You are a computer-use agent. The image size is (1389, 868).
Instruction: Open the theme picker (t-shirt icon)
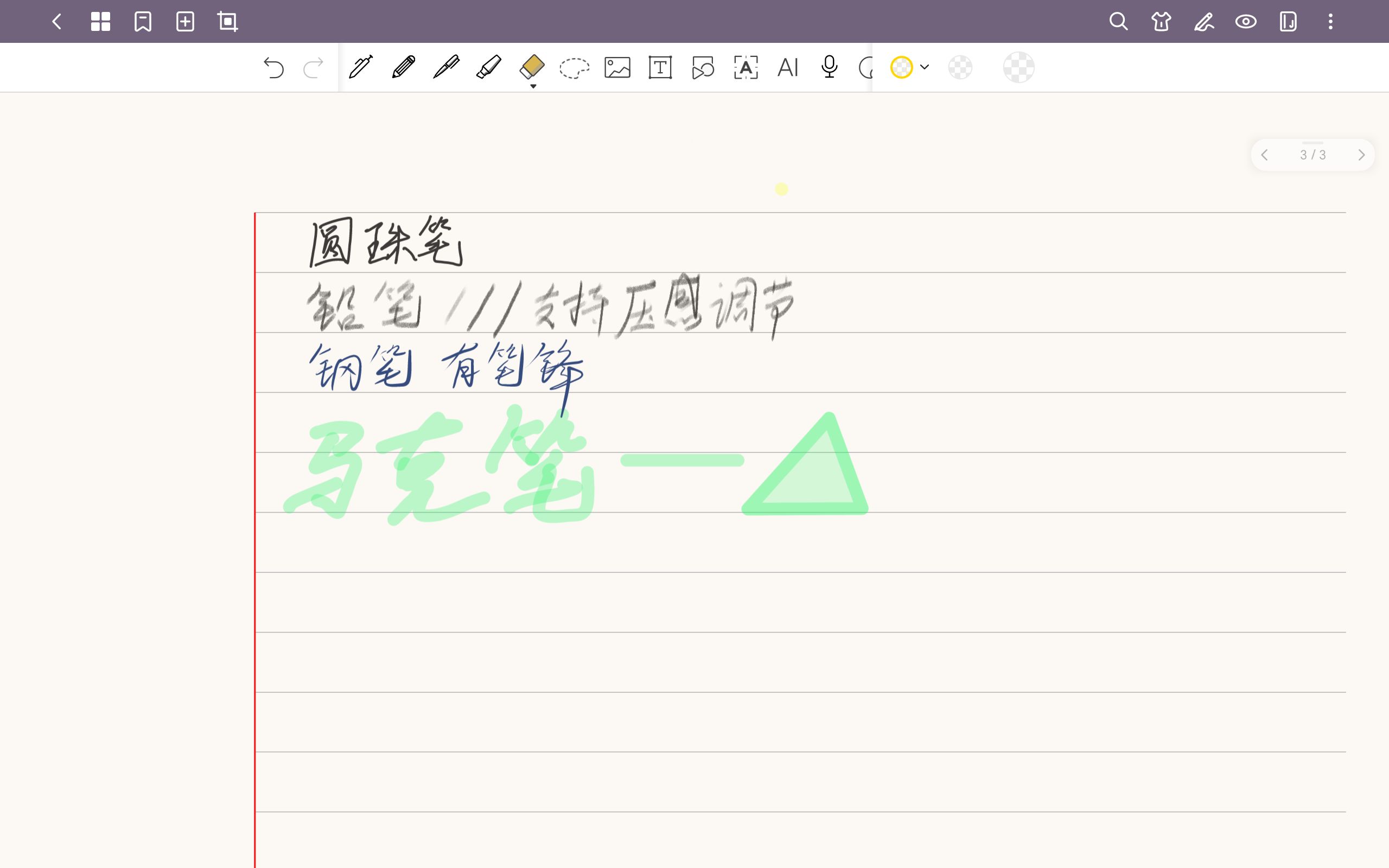point(1161,21)
